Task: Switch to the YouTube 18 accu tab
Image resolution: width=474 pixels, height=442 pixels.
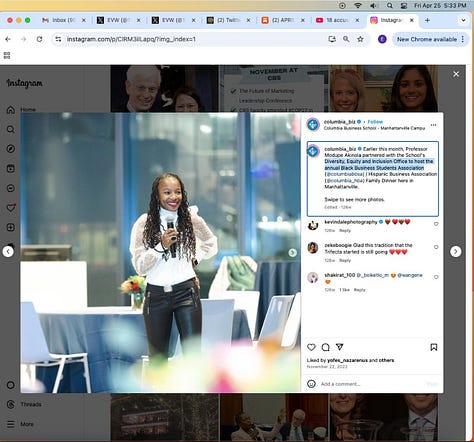Action: [x=337, y=20]
